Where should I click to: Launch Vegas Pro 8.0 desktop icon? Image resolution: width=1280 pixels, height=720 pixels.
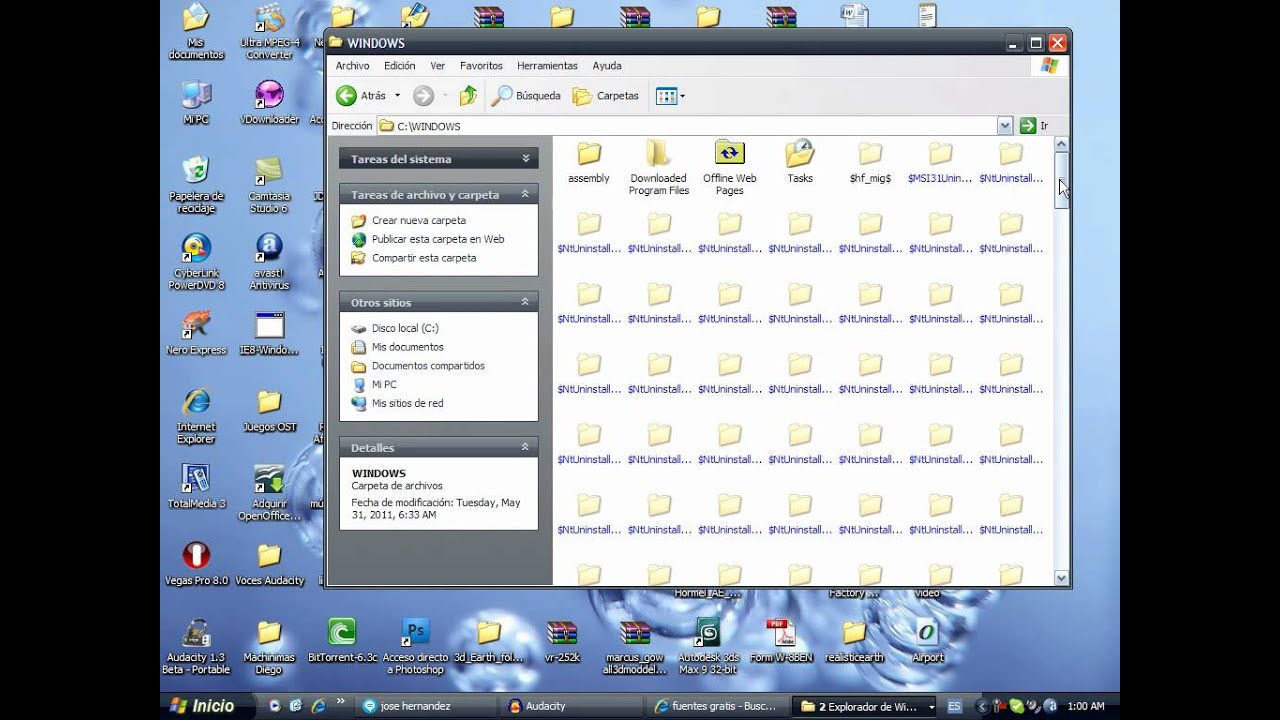[x=196, y=564]
